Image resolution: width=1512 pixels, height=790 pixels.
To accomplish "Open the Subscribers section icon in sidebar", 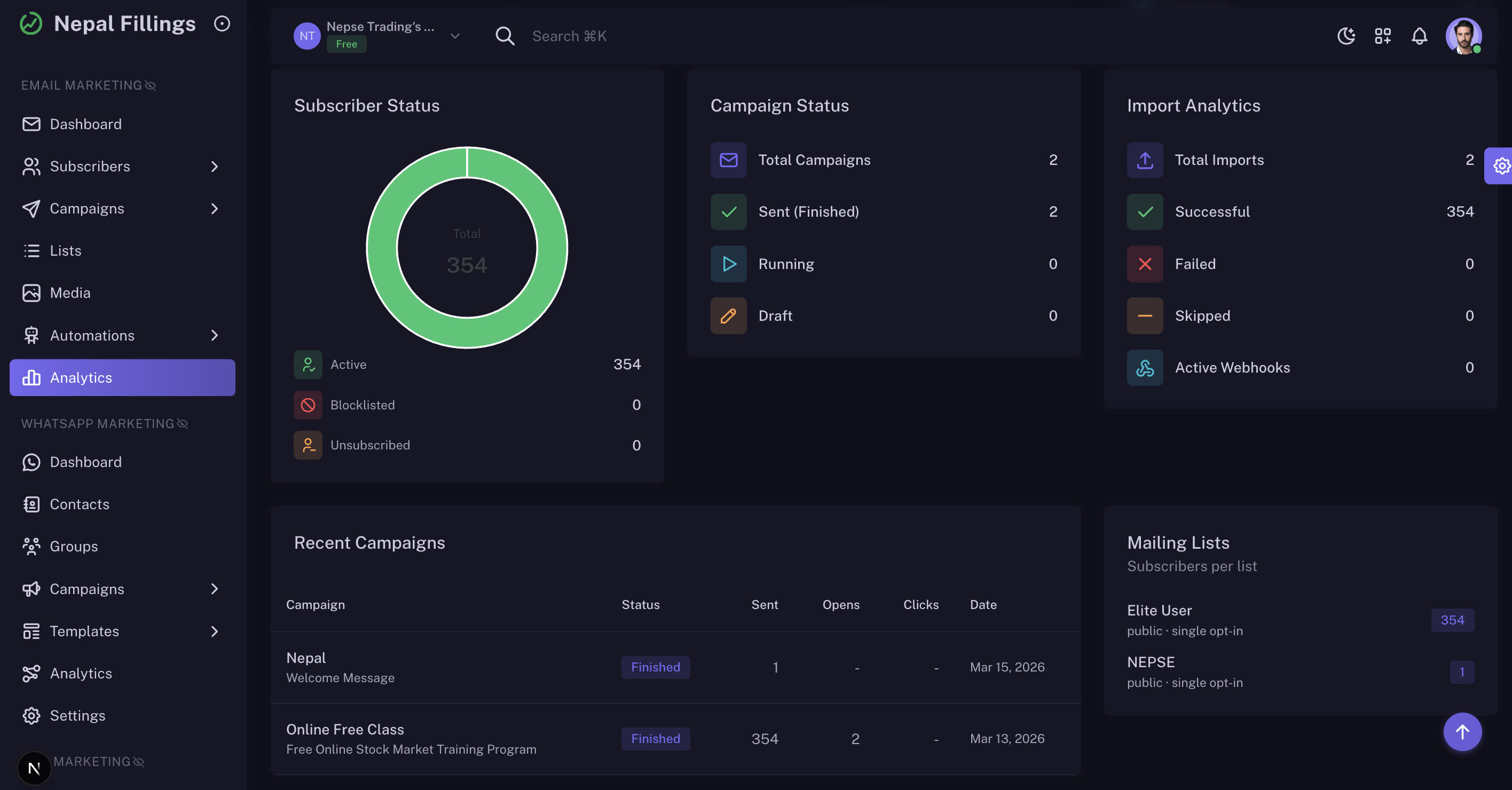I will [x=32, y=166].
